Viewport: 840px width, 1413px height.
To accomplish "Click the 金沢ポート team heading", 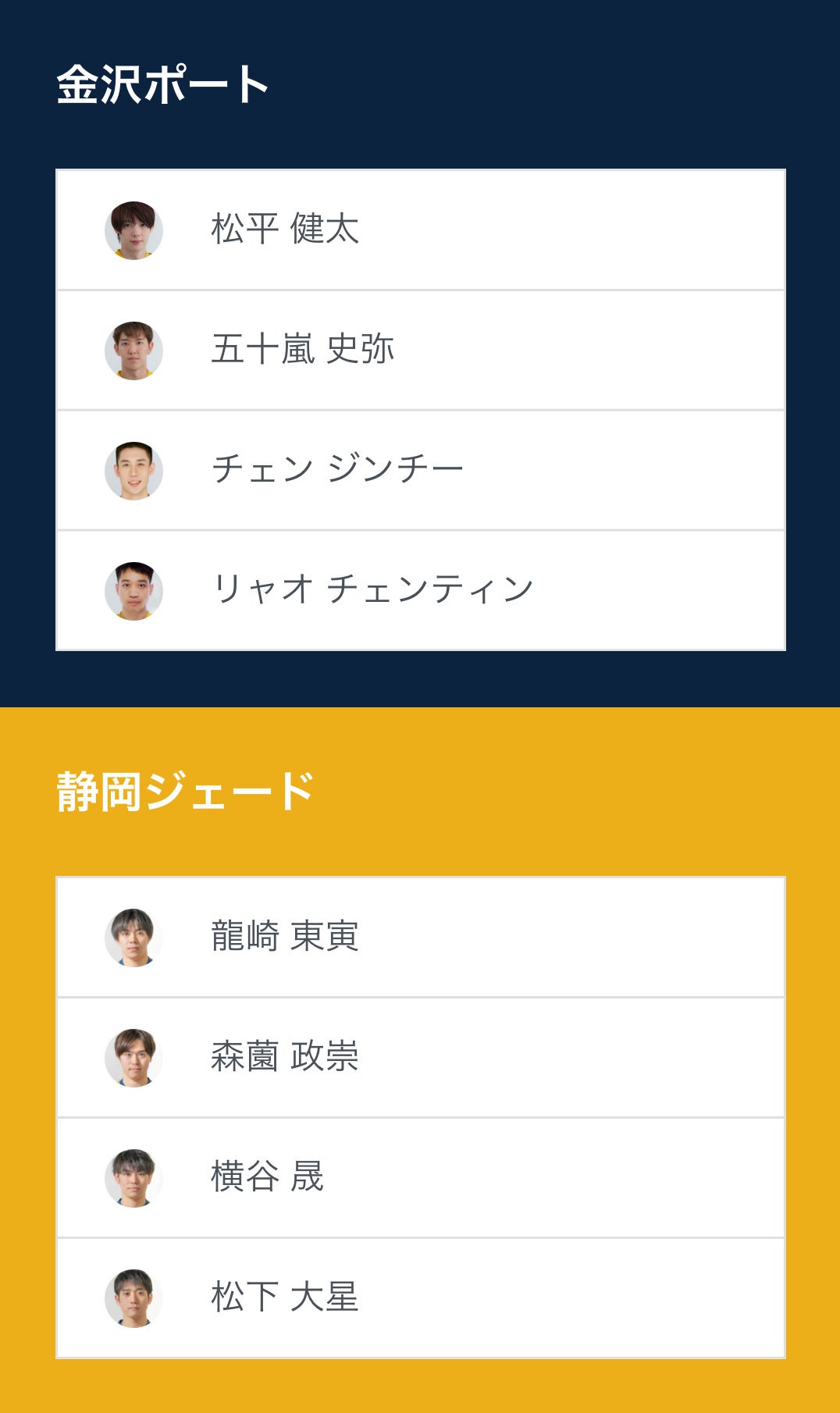I will coord(162,84).
